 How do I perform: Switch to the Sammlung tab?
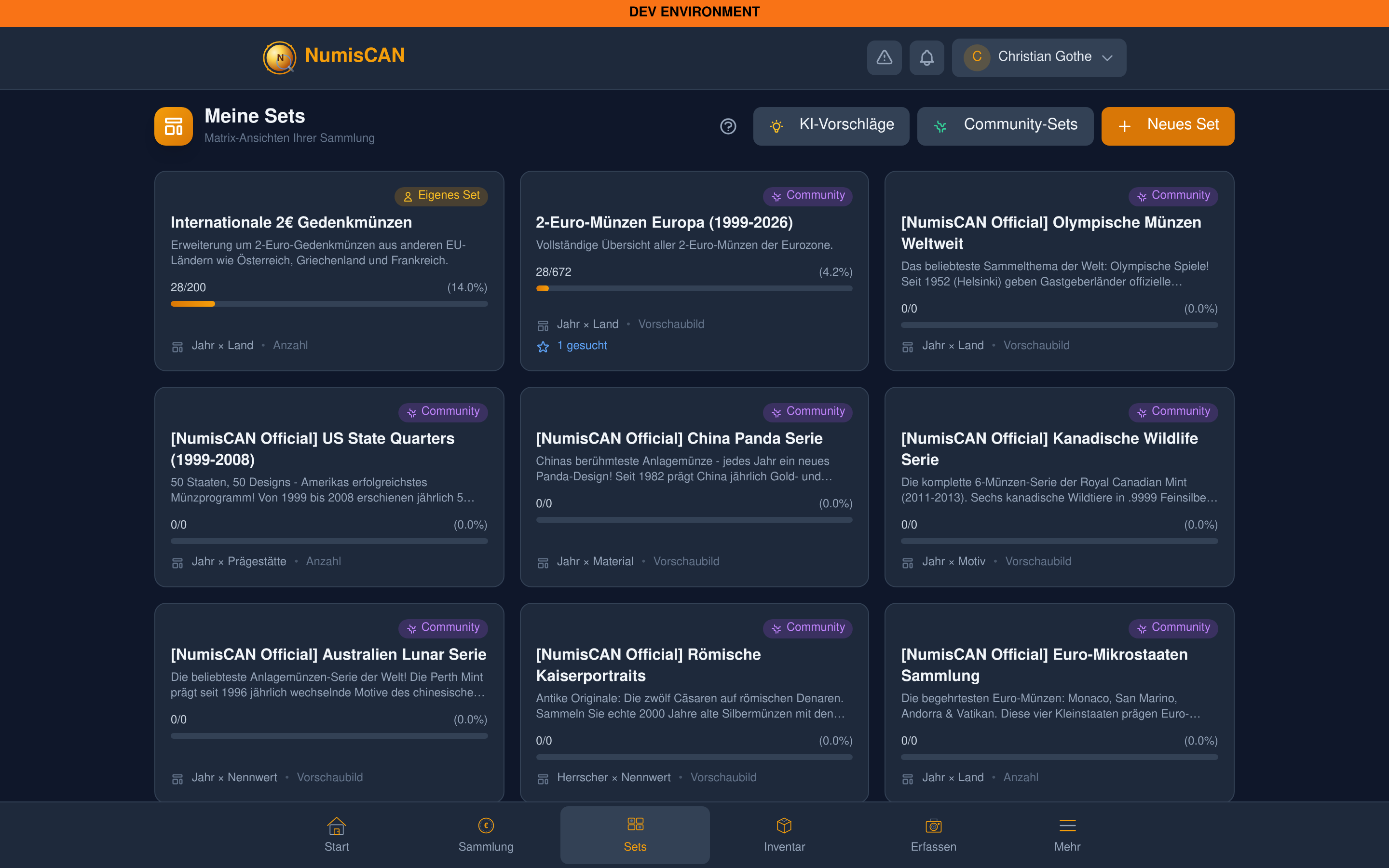tap(486, 834)
